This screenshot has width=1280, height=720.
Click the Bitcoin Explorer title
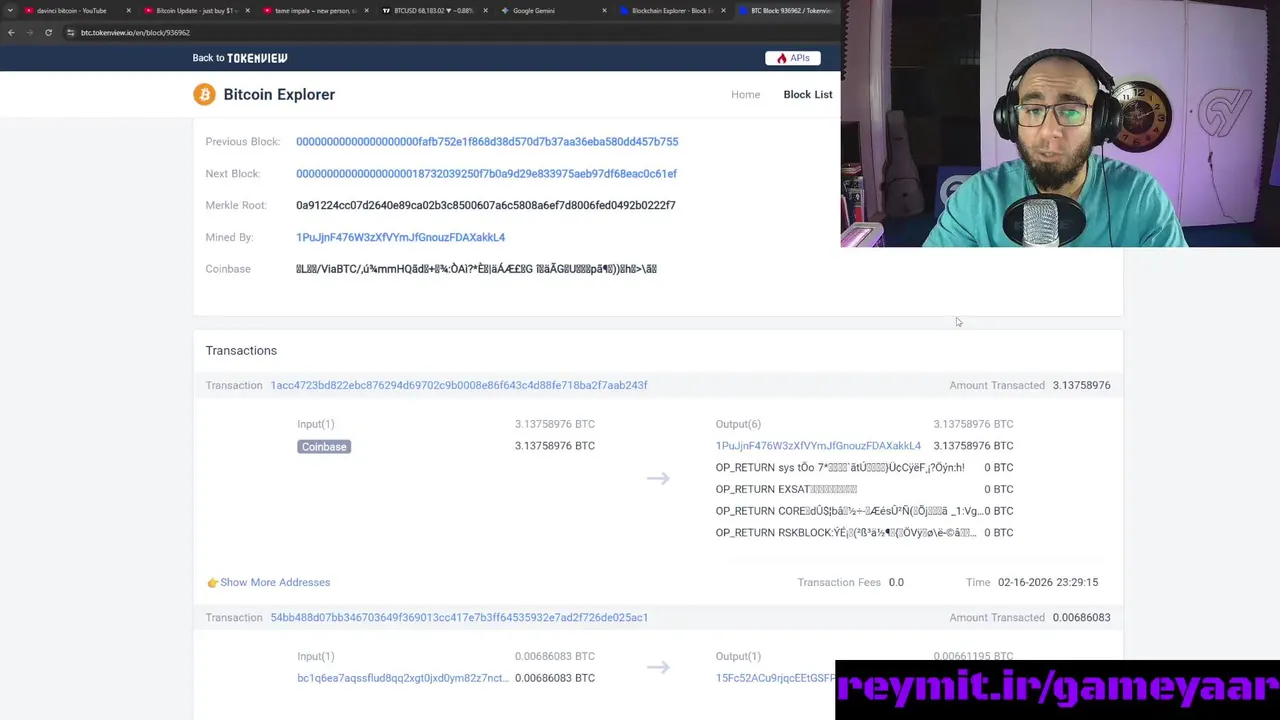[x=279, y=94]
